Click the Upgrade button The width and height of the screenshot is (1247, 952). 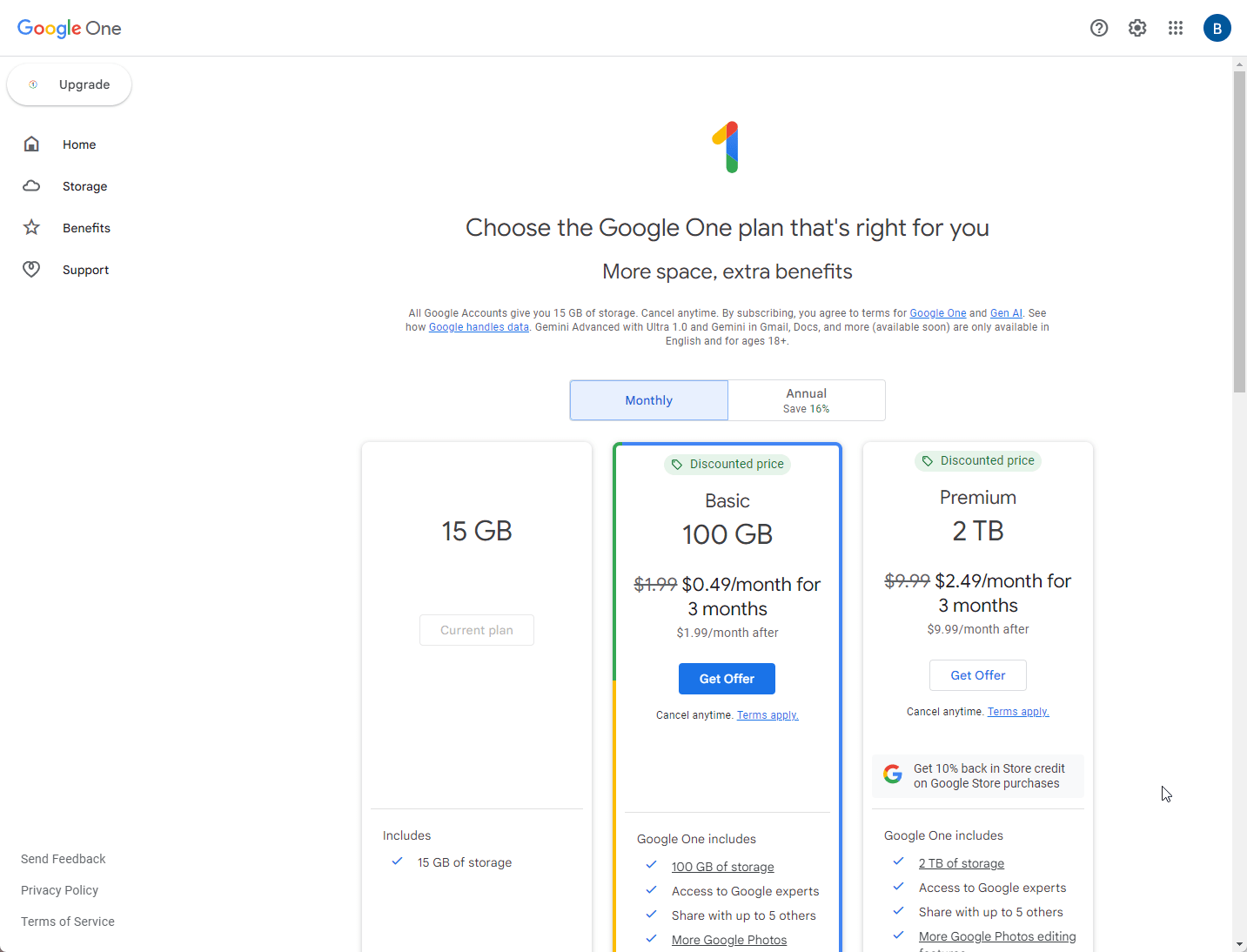[69, 84]
